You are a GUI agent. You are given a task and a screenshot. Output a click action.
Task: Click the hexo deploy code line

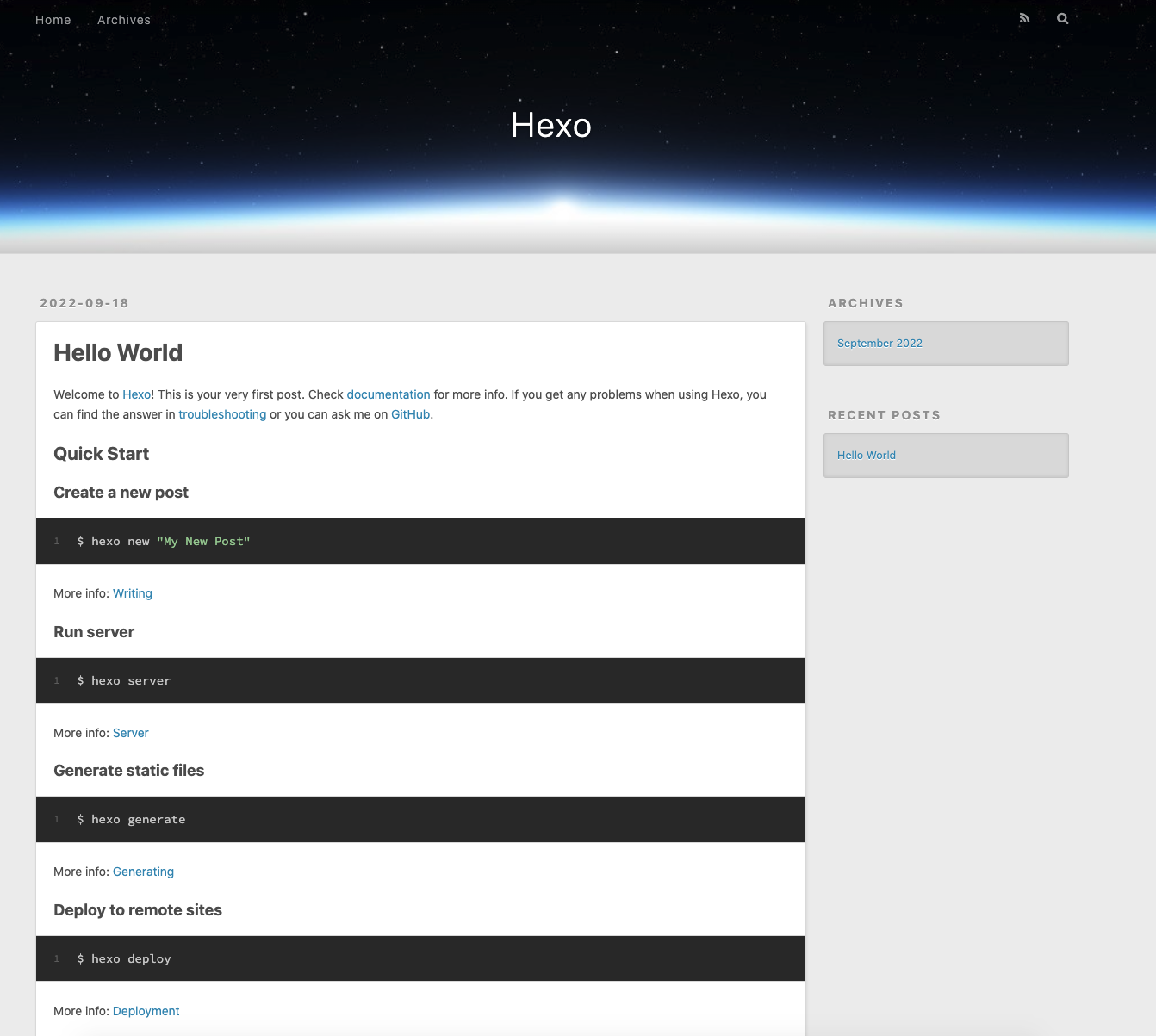click(124, 959)
